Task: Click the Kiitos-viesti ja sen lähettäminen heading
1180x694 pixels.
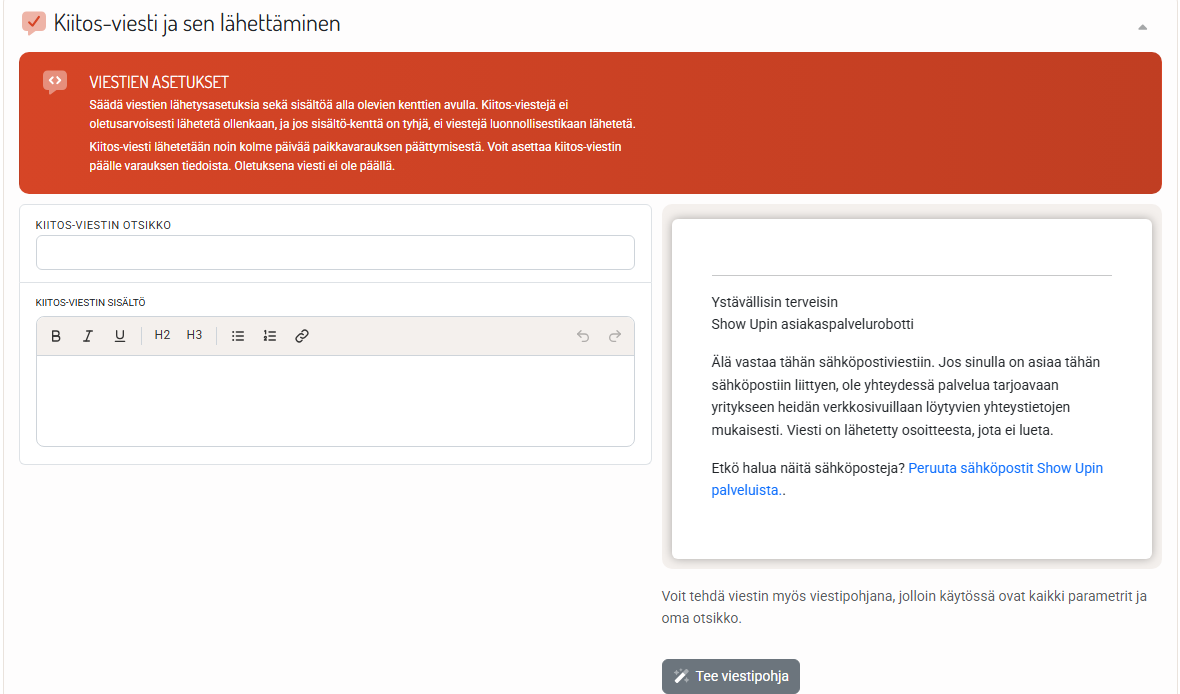Action: click(x=197, y=23)
